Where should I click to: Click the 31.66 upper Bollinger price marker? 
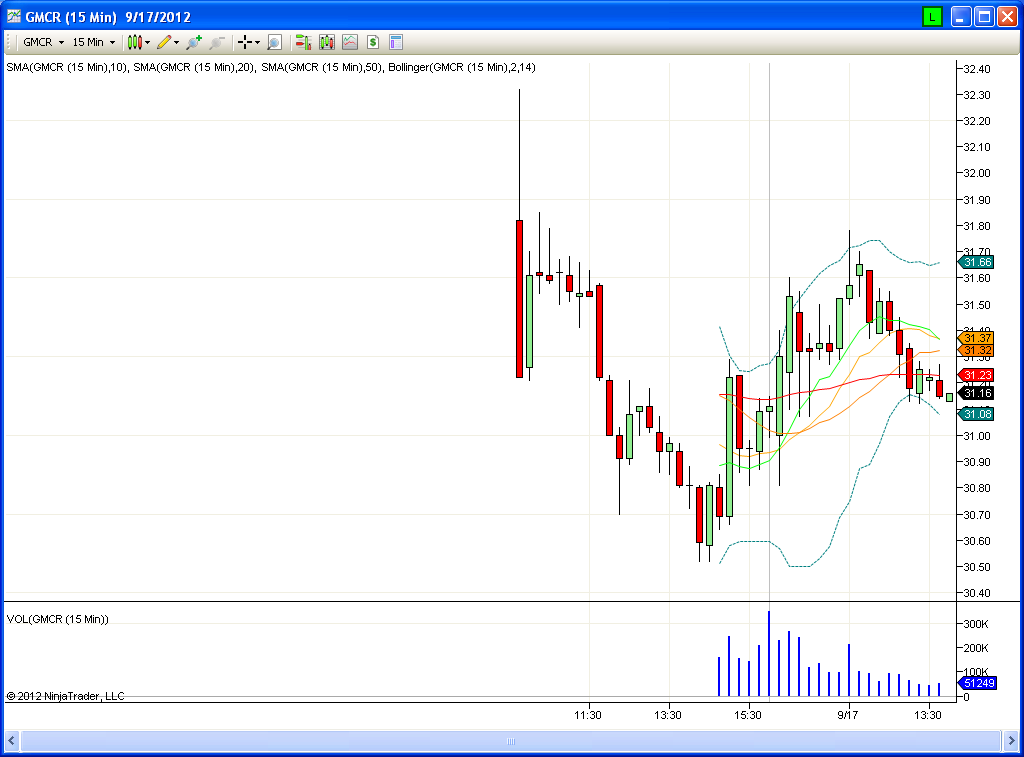click(x=976, y=262)
